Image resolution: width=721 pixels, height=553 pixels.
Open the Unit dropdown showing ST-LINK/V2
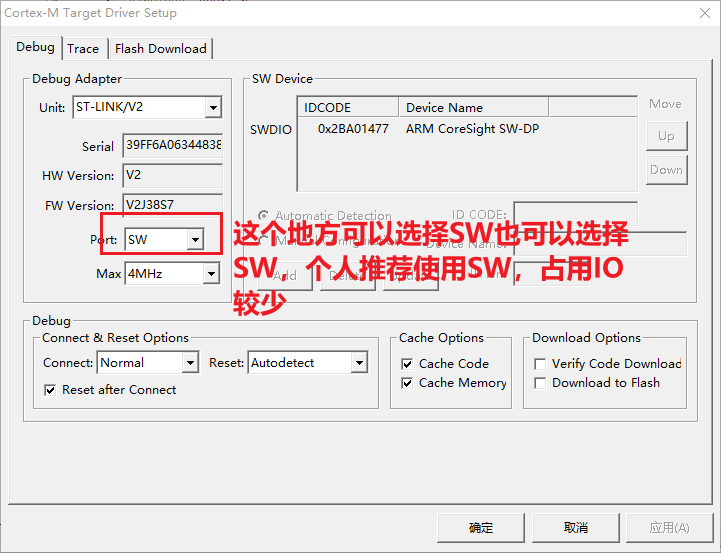pyautogui.click(x=147, y=107)
